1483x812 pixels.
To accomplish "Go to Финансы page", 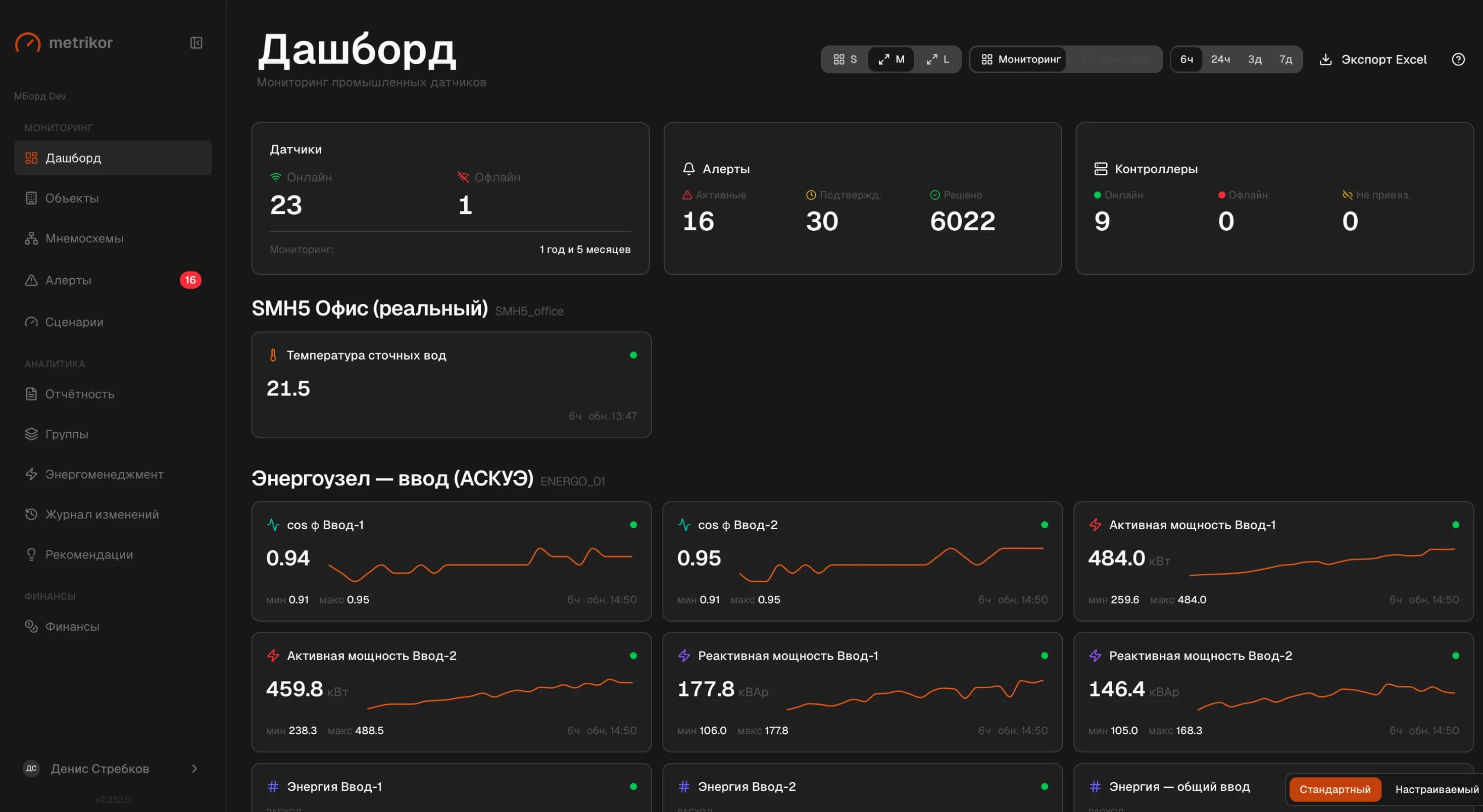I will [113, 626].
